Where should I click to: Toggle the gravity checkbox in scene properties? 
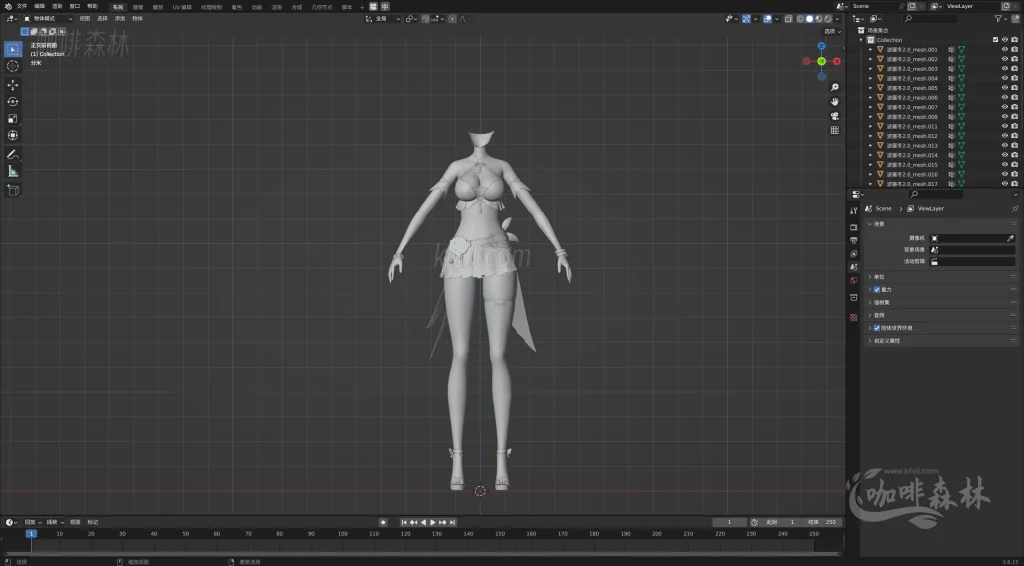[x=877, y=289]
